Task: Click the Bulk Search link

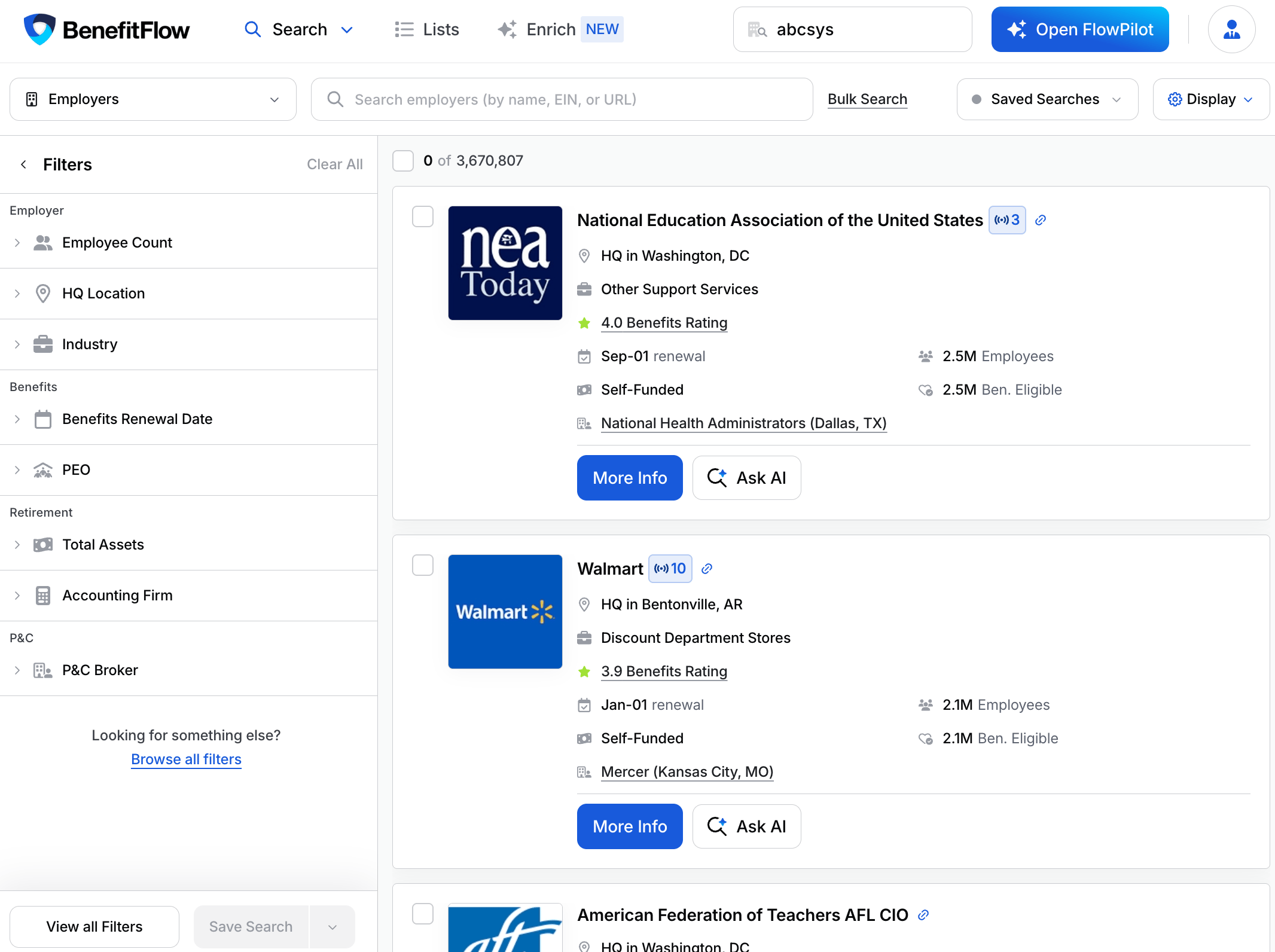Action: 867,99
